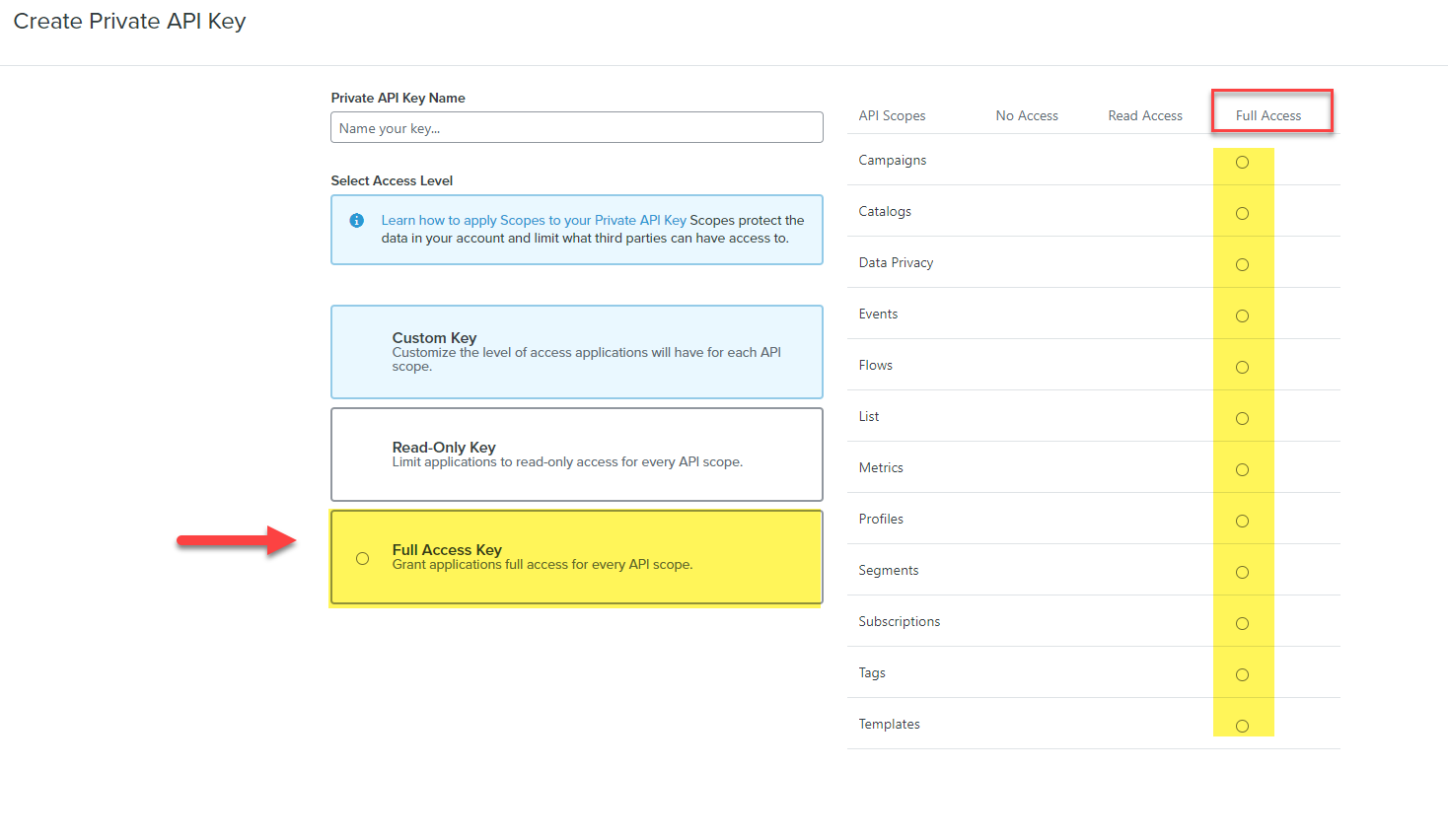The width and height of the screenshot is (1448, 840).
Task: Set List scope to Full Access
Action: 1242,419
